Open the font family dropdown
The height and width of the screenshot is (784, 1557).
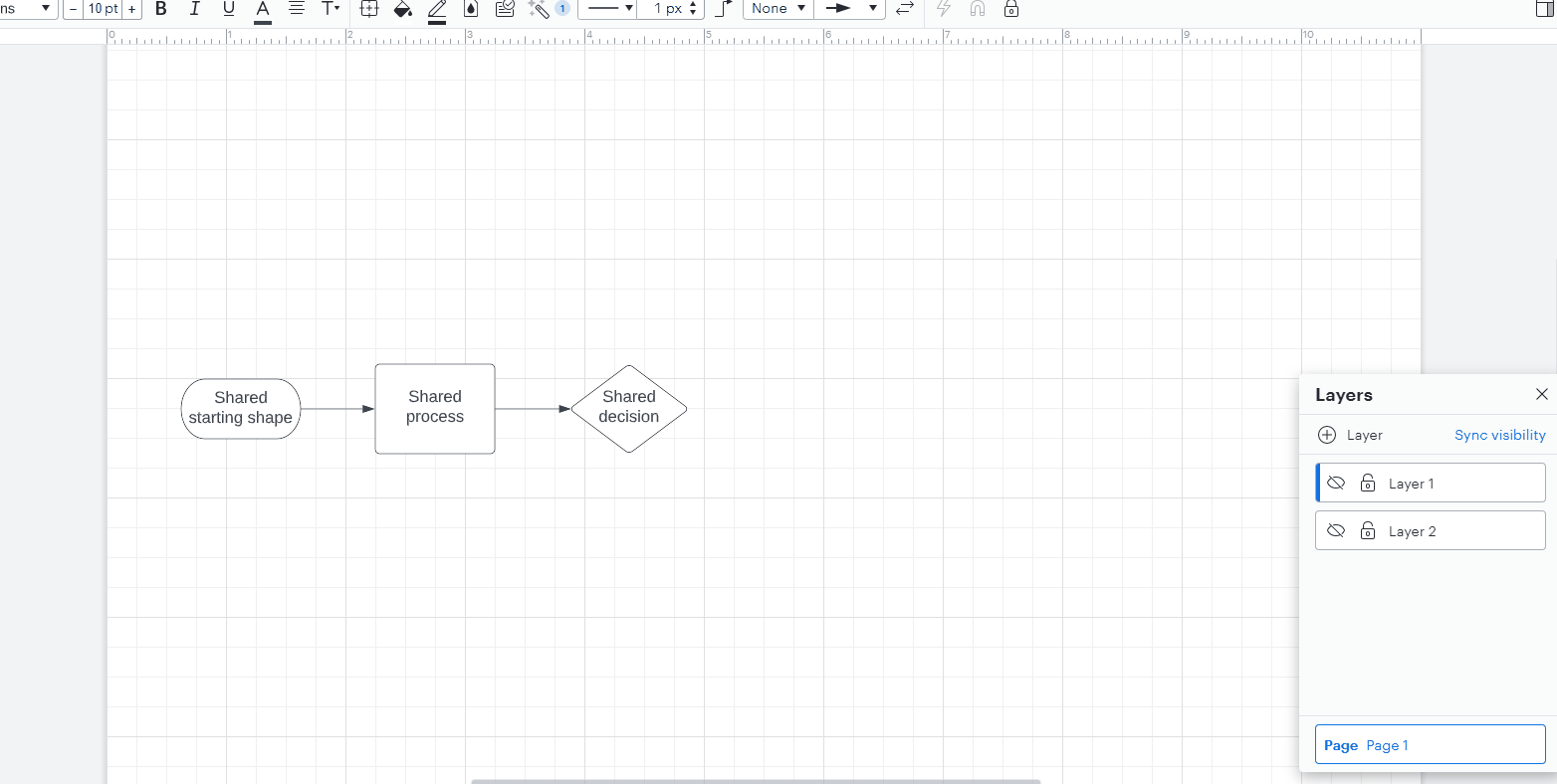(28, 8)
